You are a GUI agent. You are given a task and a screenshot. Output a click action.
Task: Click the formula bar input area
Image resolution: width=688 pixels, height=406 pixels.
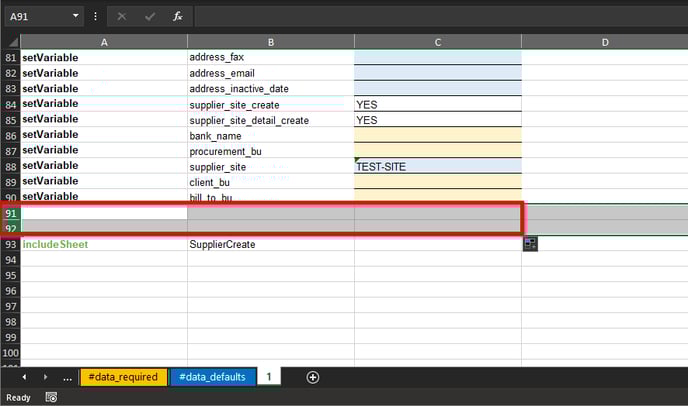441,17
